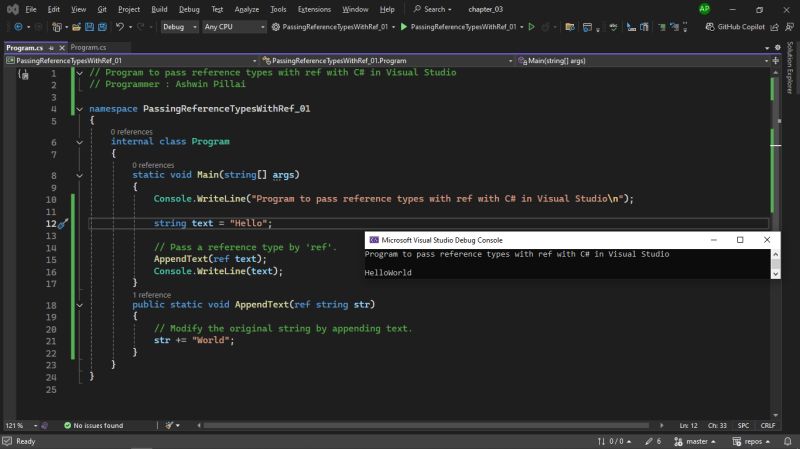Click the feedback person icon at far right
The image size is (800, 449).
[789, 27]
